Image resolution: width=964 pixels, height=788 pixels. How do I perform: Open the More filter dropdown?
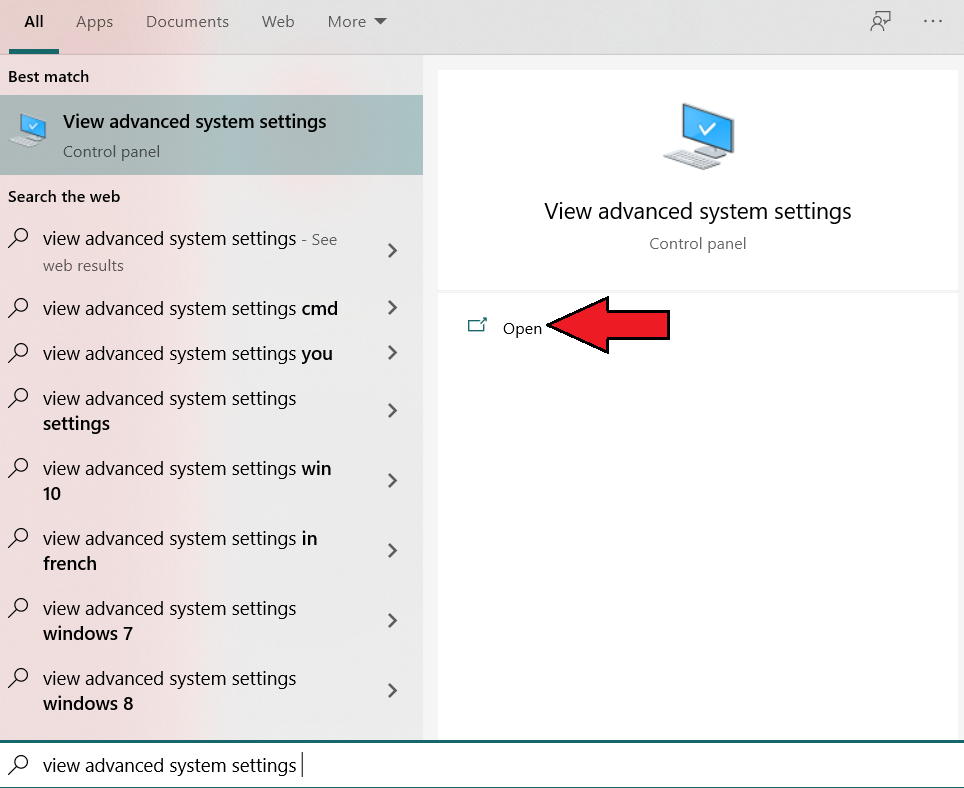point(357,22)
